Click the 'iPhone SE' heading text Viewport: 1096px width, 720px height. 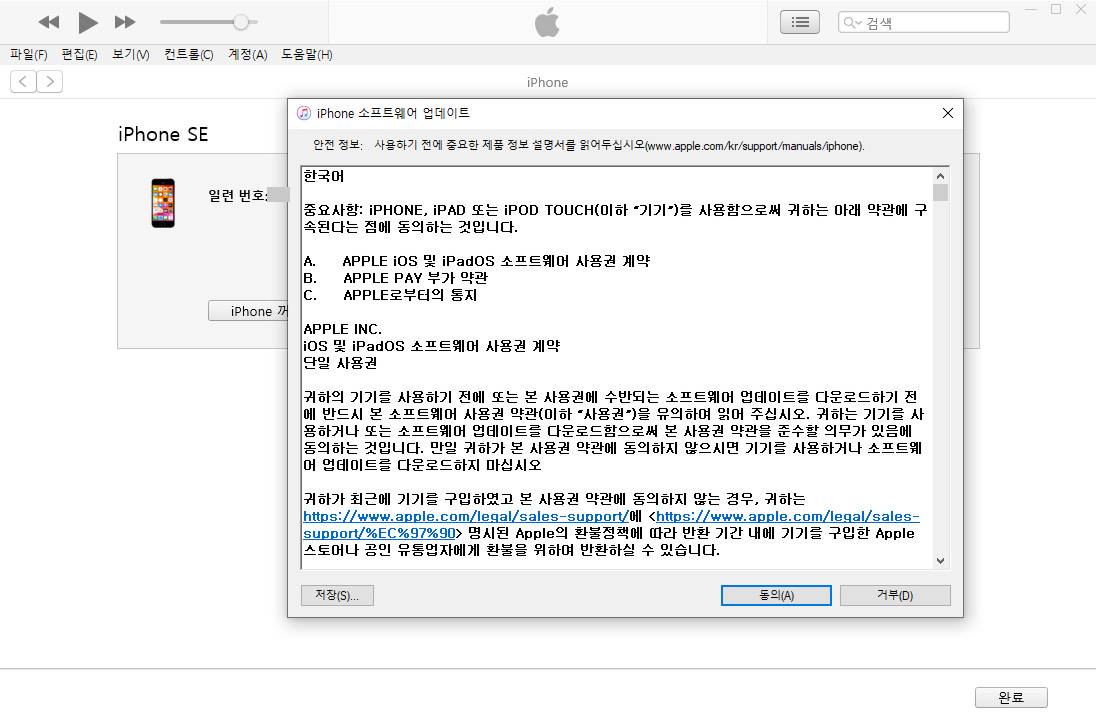pos(163,134)
